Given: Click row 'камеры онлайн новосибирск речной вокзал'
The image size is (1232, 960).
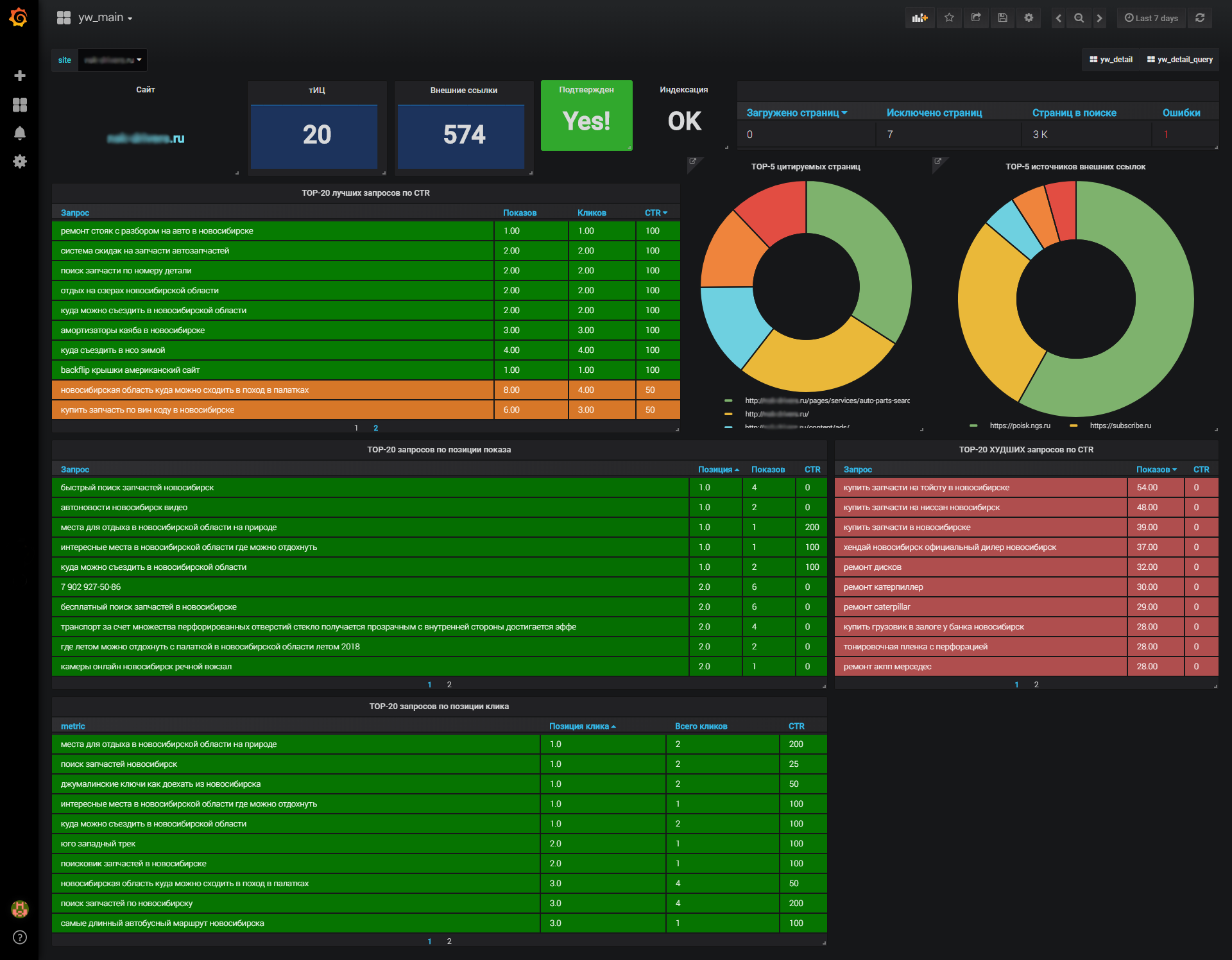Looking at the screenshot, I should click(x=439, y=667).
